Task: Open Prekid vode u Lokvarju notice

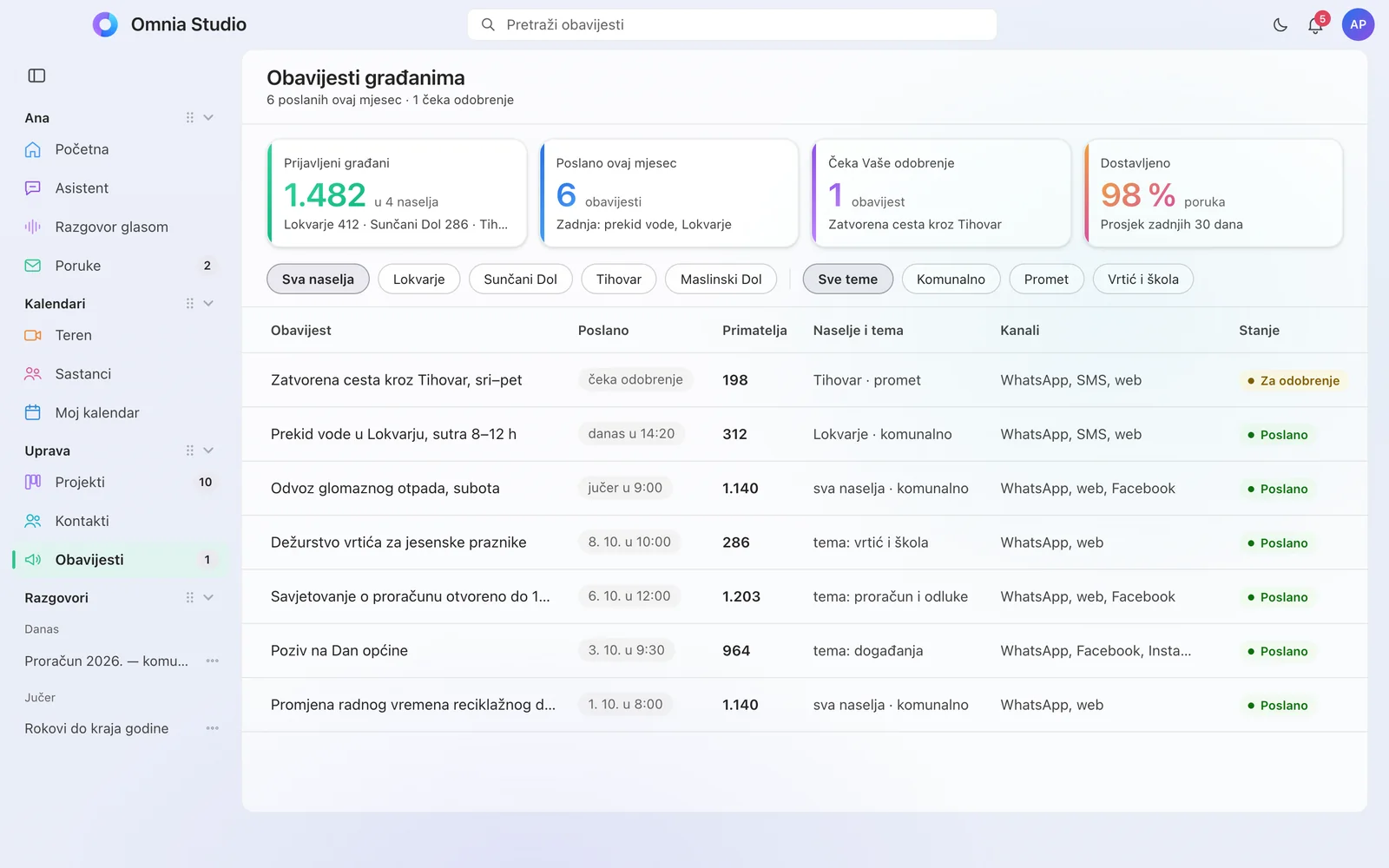Action: (804, 434)
